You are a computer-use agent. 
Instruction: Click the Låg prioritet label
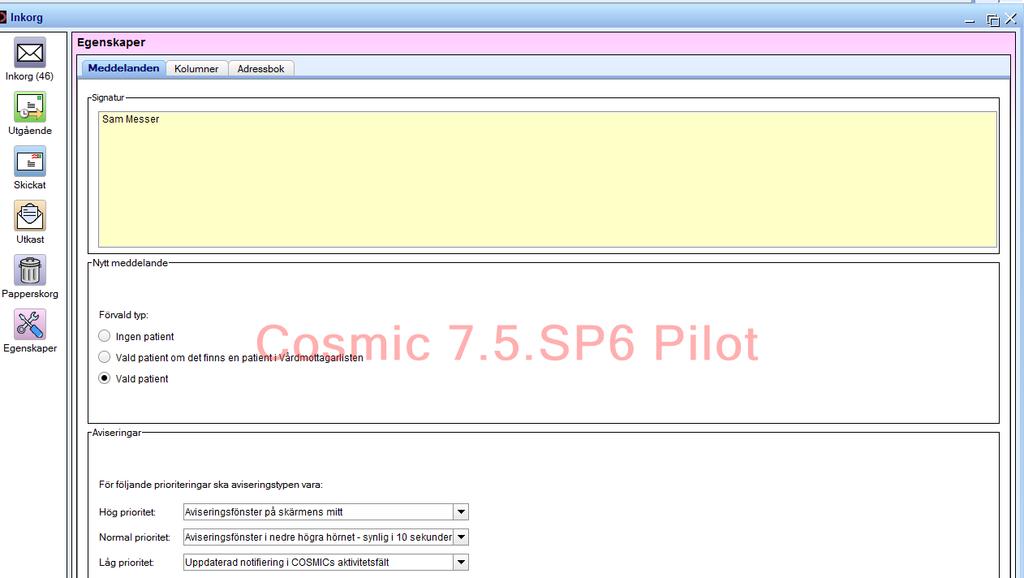pos(127,562)
